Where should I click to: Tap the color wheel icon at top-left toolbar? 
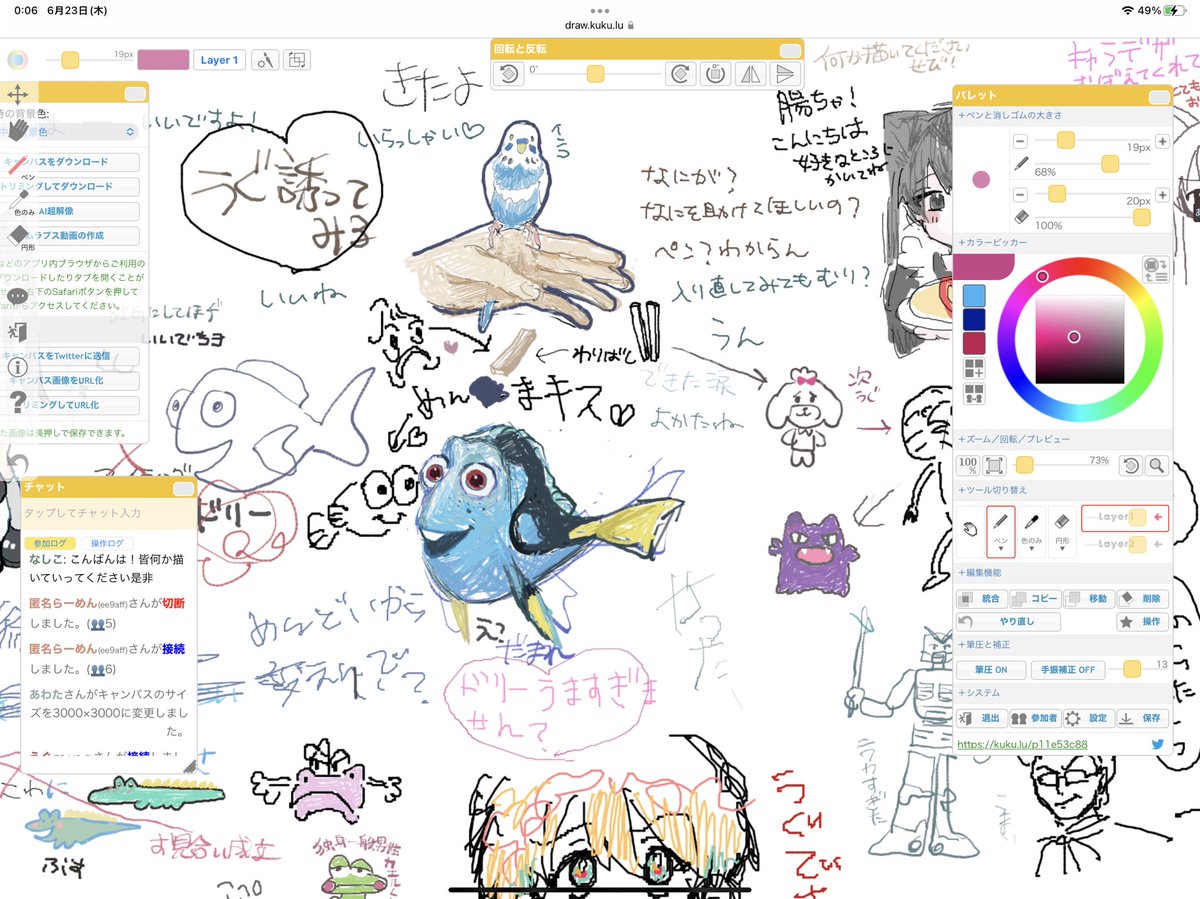(18, 60)
